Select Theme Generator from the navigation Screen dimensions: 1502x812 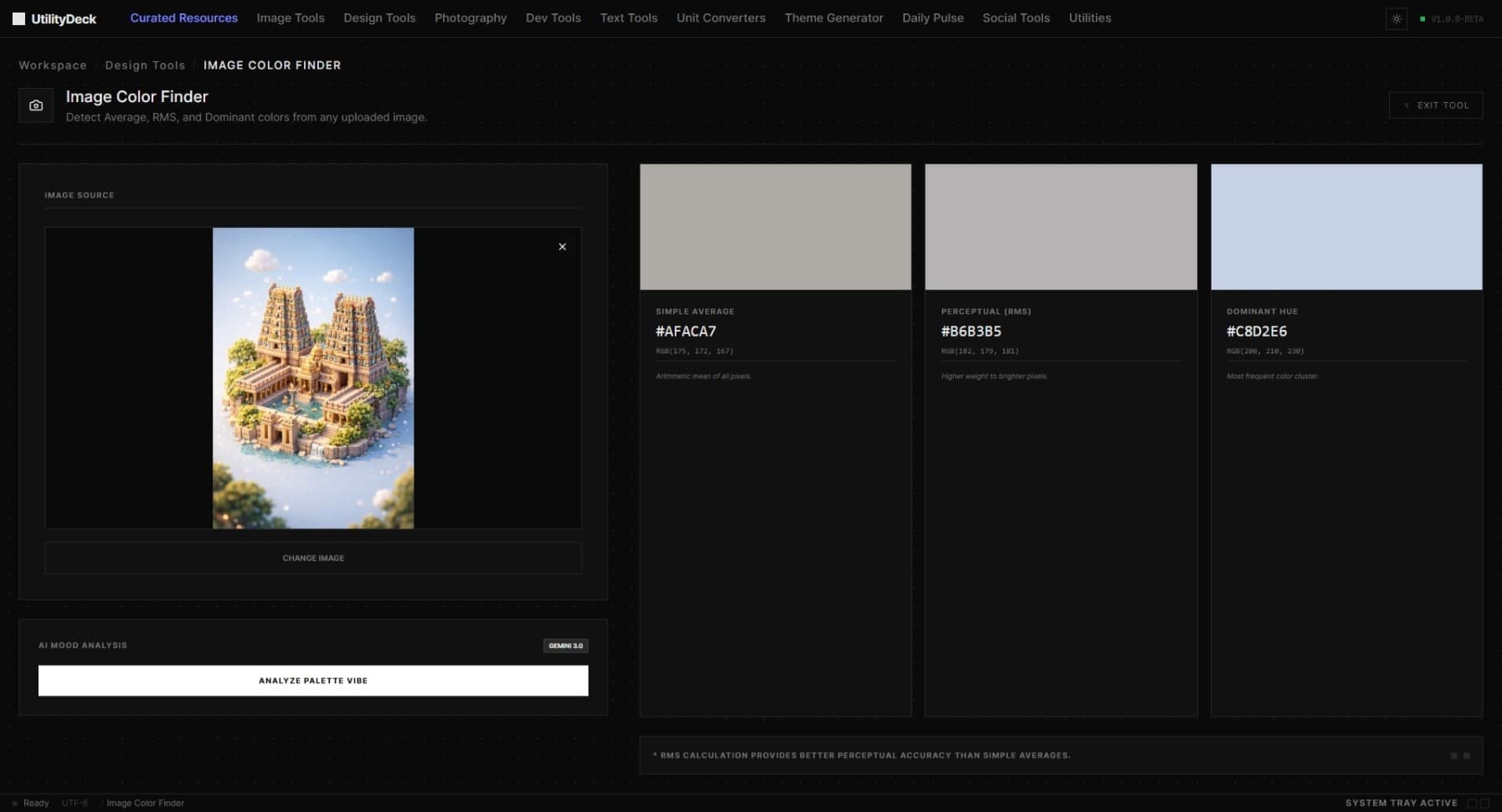click(834, 18)
